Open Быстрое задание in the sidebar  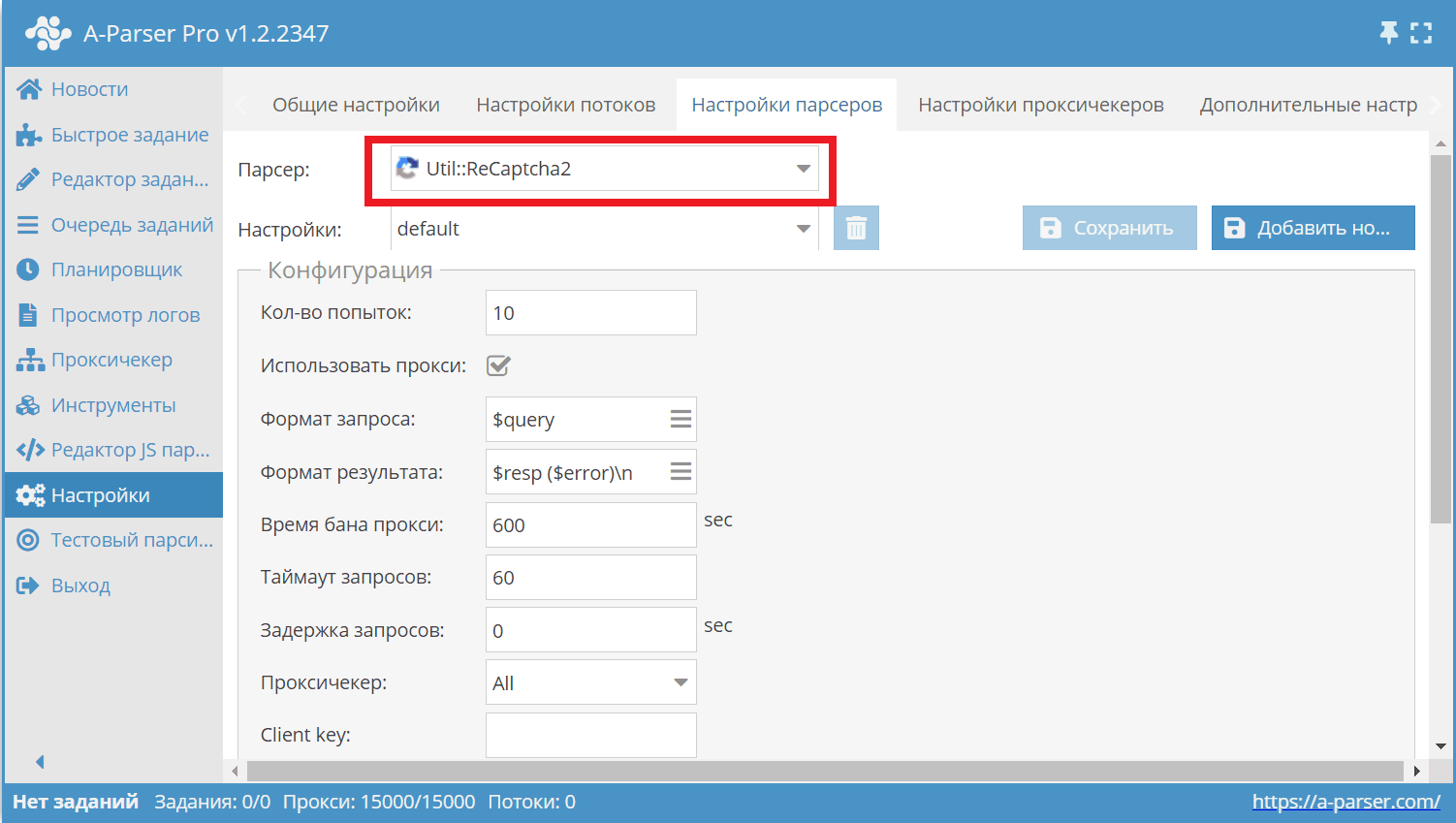[x=113, y=135]
